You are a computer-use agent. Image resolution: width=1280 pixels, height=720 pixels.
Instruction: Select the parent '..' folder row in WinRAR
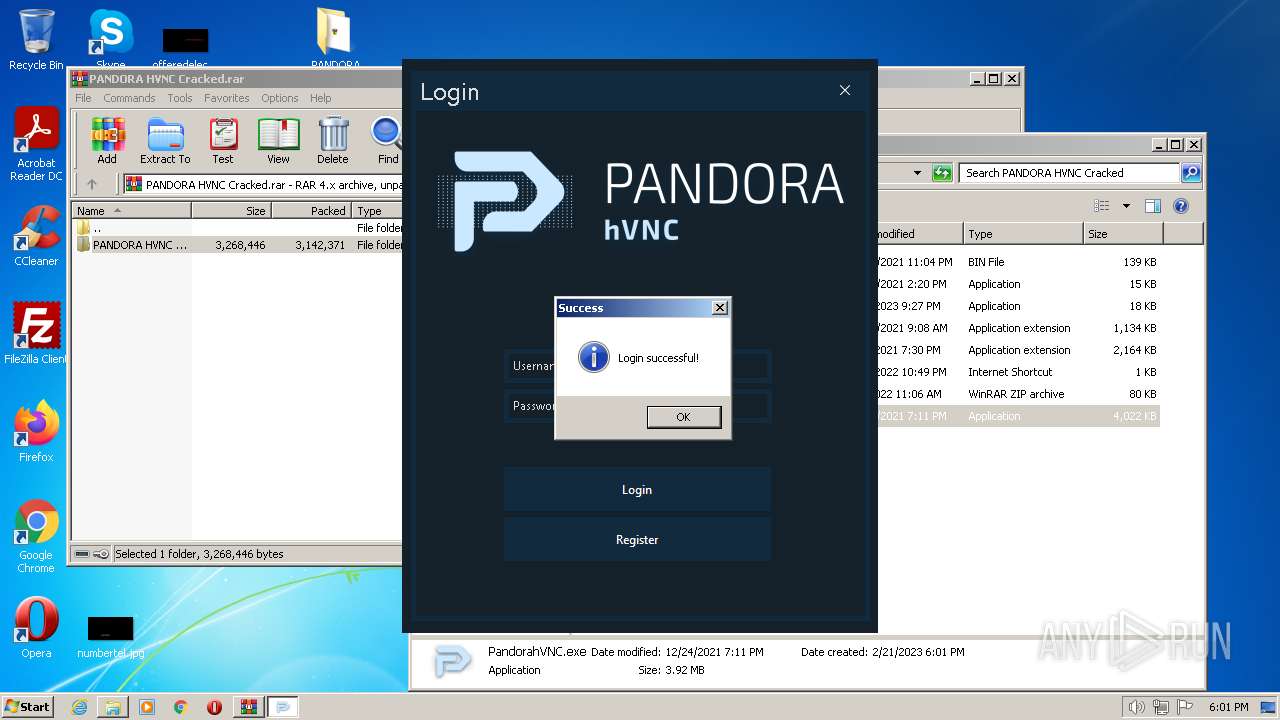pos(237,228)
